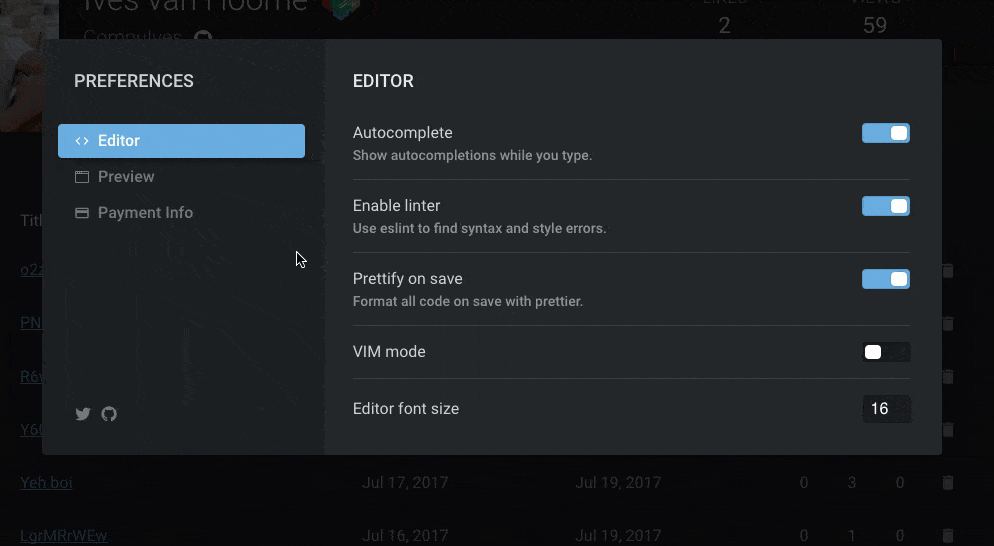Viewport: 994px width, 546px height.
Task: Click the partially hidden R6v sandbox link
Action: (x=31, y=377)
